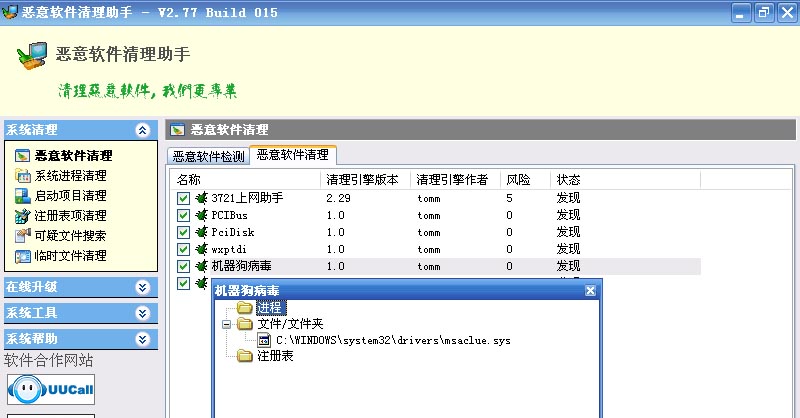Click 发现 status in PCIBus row
The image size is (800, 418).
[568, 215]
